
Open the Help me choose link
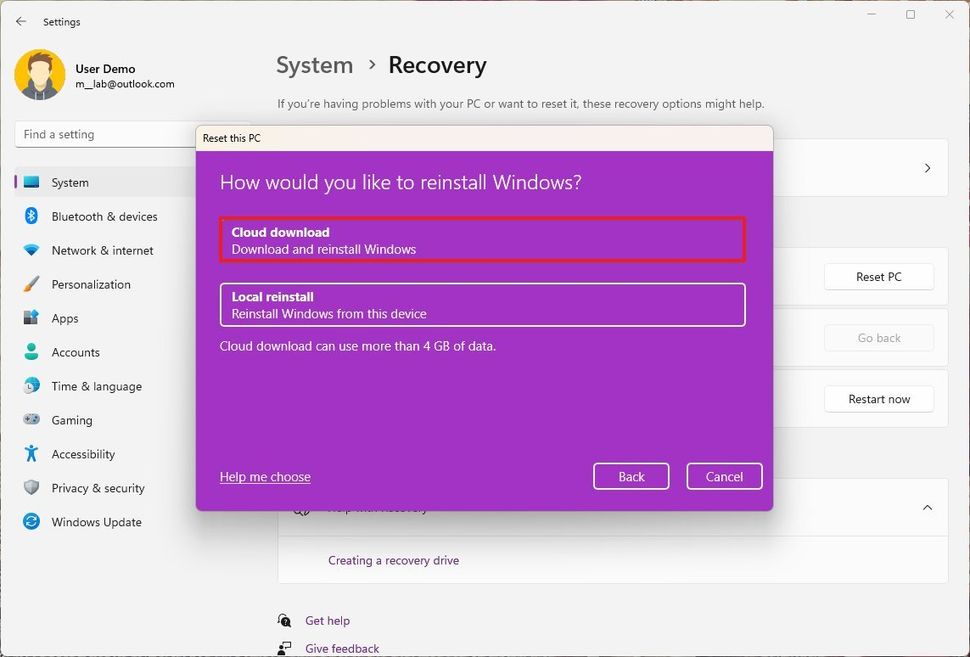[x=265, y=477]
